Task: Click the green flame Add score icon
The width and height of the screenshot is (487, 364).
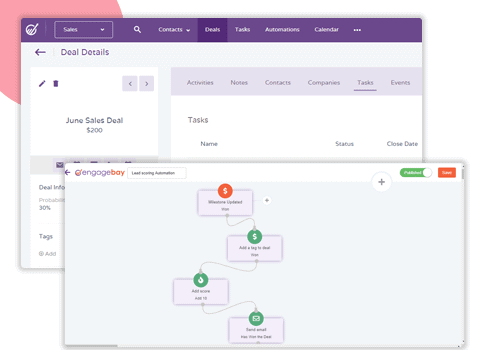Action: point(201,280)
